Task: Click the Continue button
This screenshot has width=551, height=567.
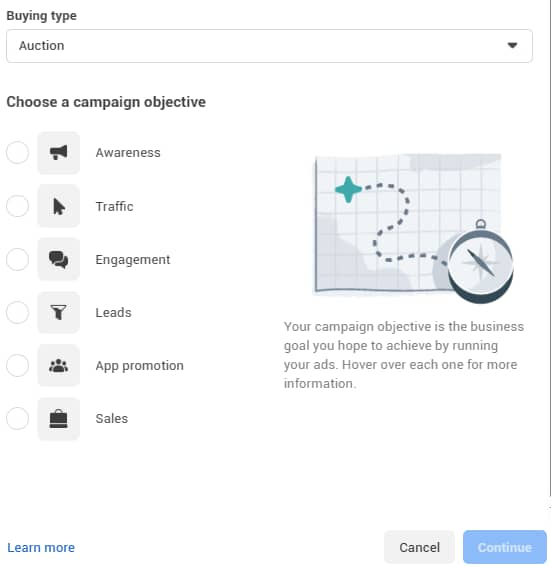Action: (x=505, y=547)
